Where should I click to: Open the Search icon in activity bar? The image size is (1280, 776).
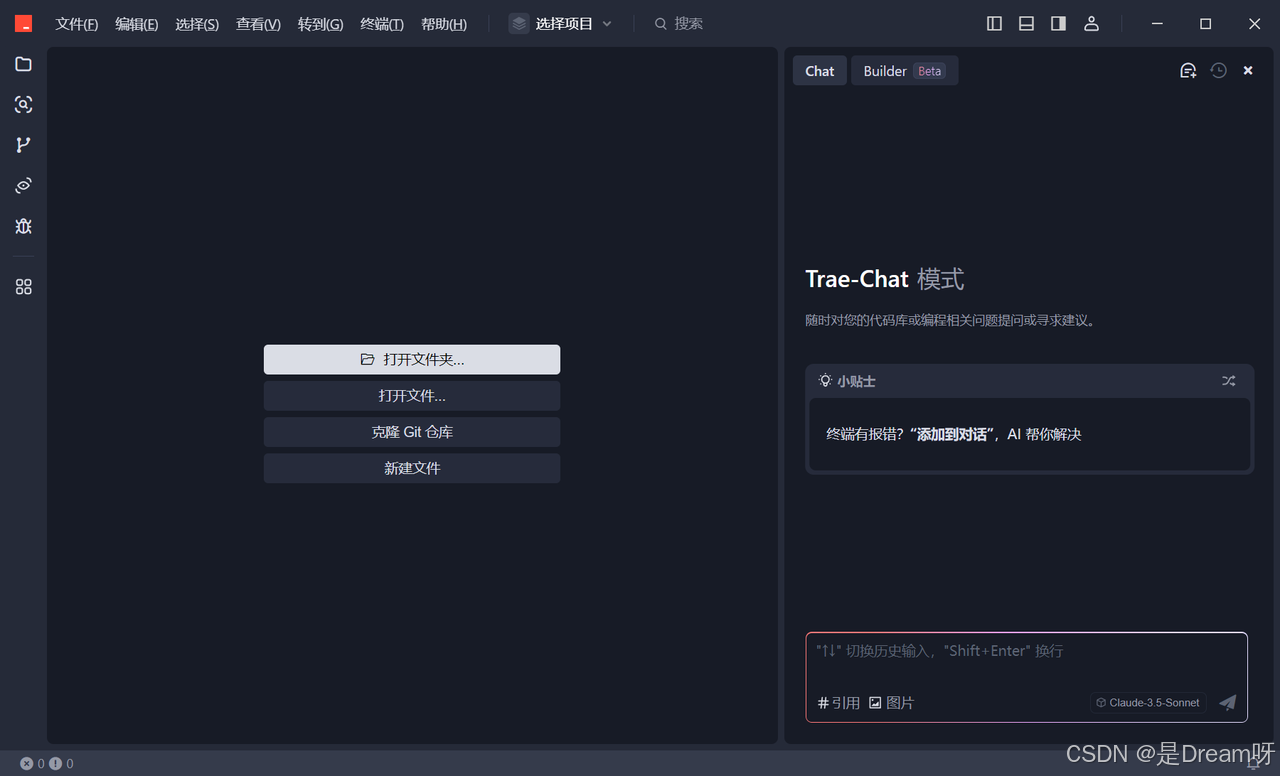tap(24, 105)
